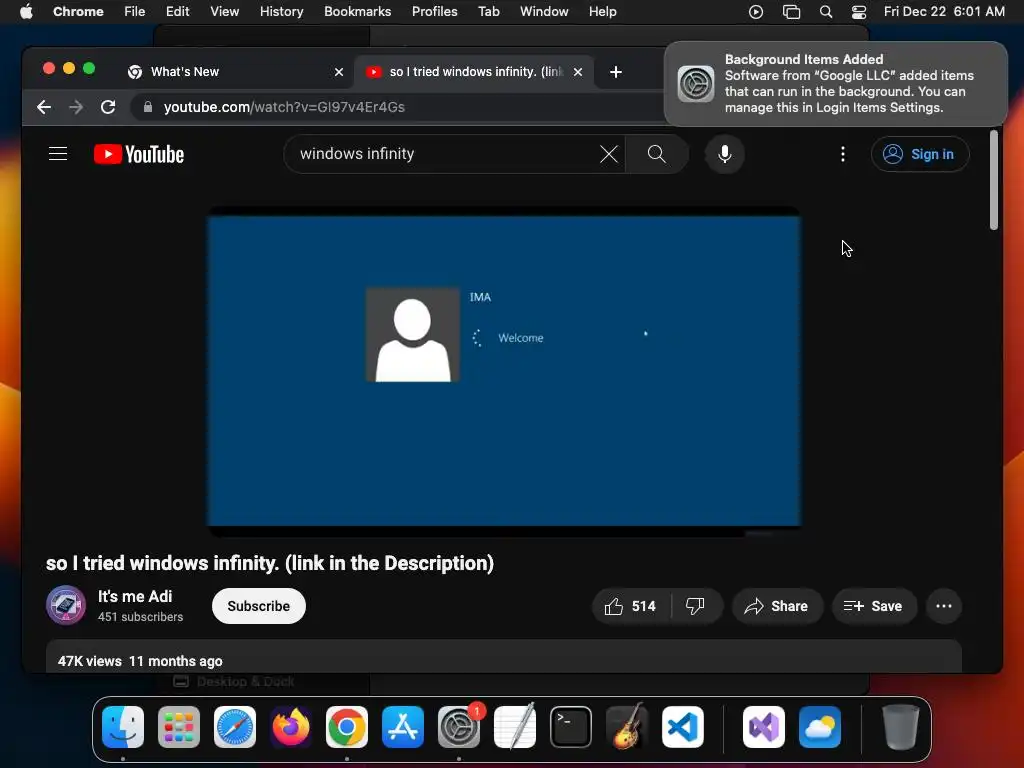Click the magnifier search button
The width and height of the screenshot is (1024, 768).
[x=656, y=154]
